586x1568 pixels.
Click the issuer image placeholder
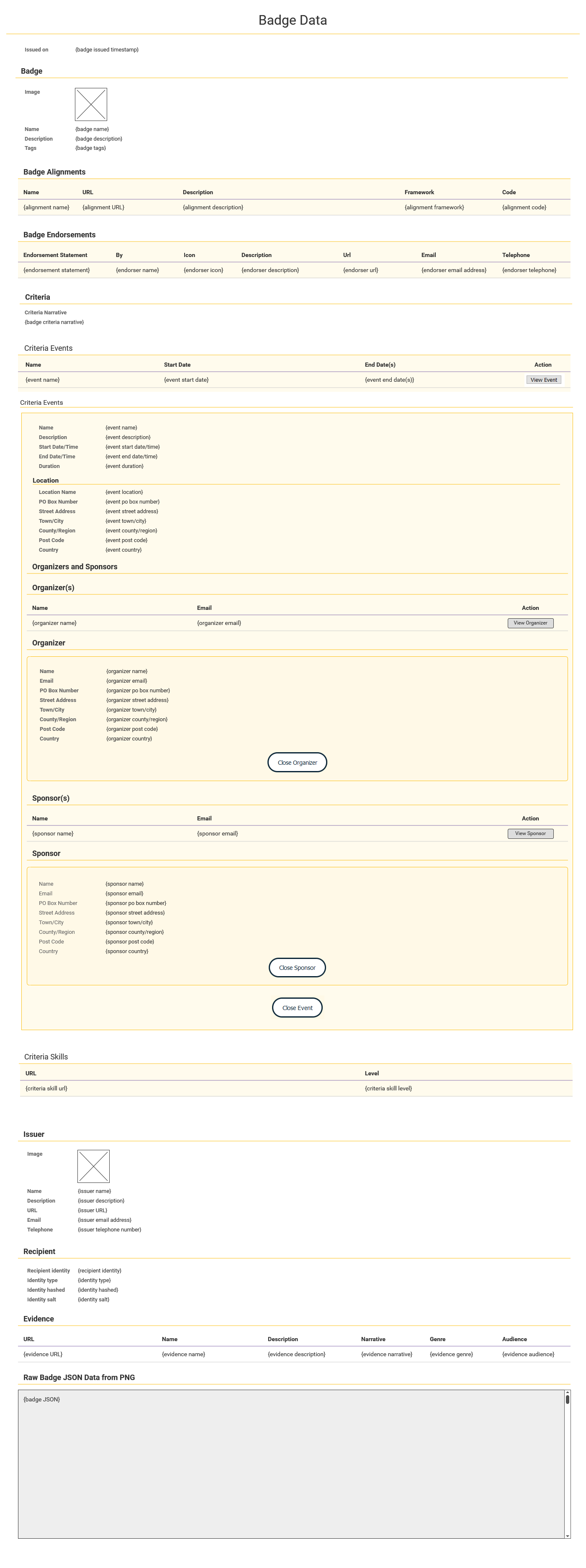click(x=93, y=1166)
